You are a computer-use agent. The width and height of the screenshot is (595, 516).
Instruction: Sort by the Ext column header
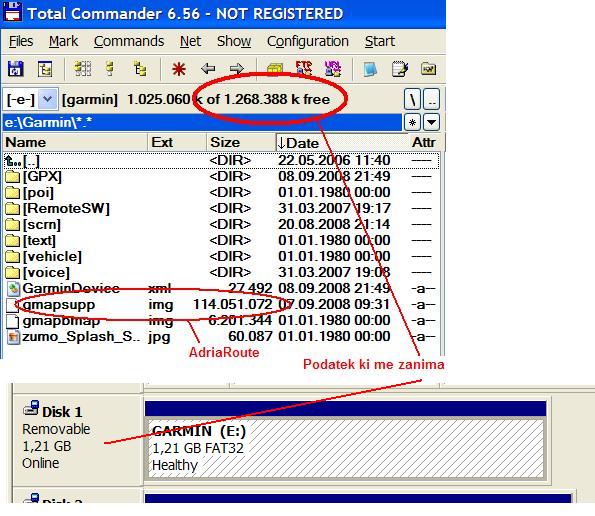point(177,142)
